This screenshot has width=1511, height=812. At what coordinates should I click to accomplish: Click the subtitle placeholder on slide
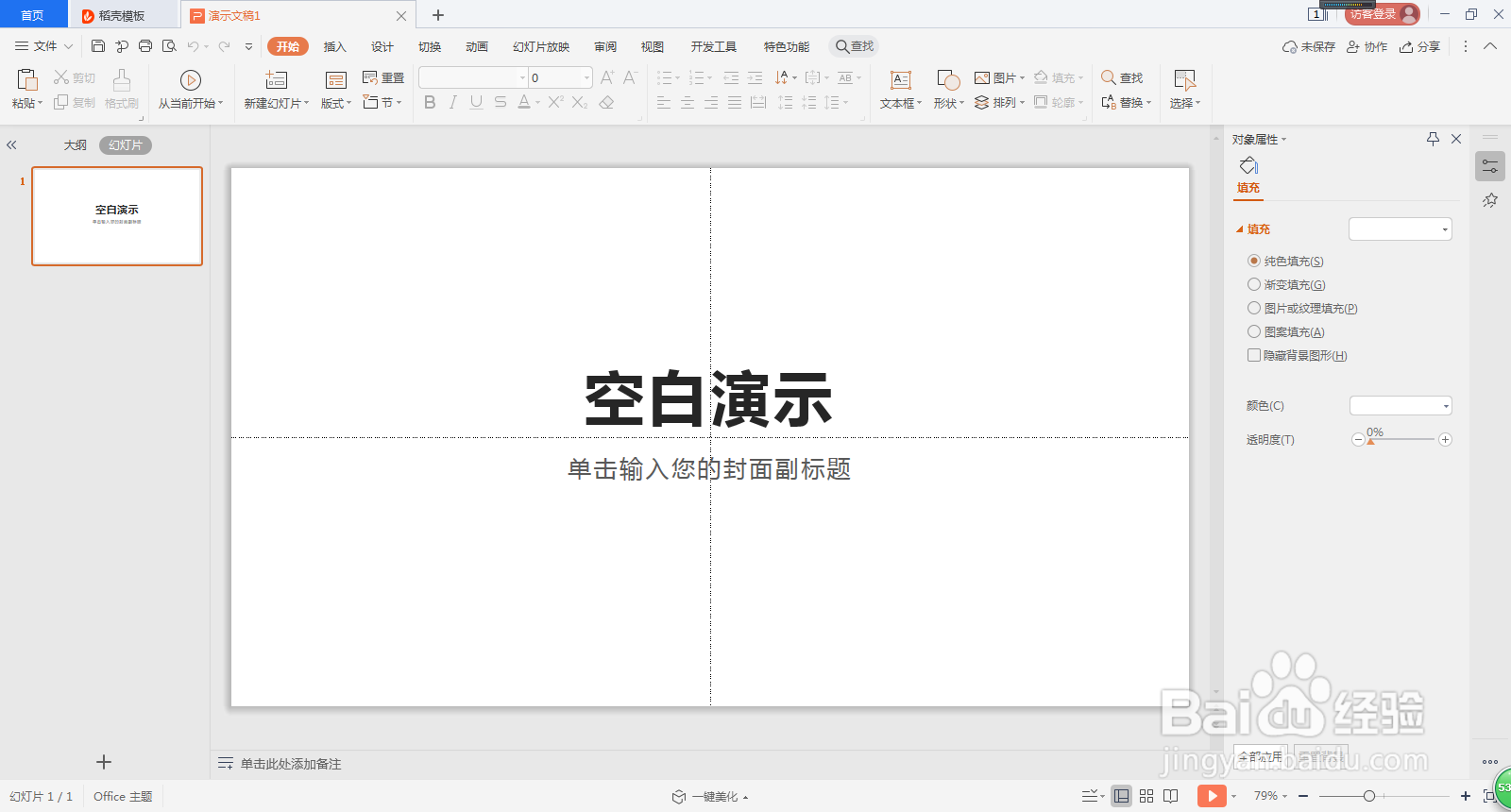pos(709,469)
